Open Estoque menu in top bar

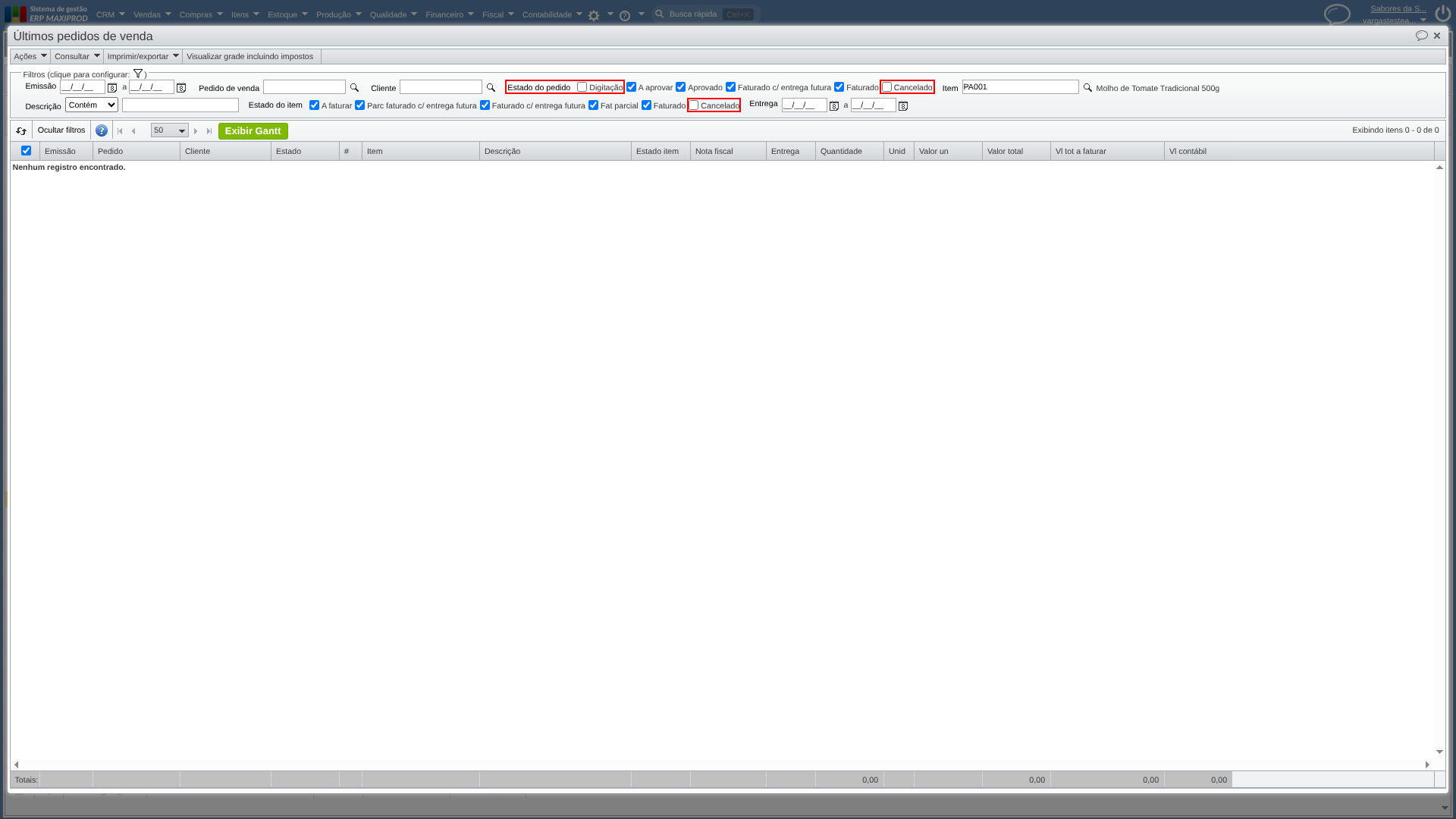click(x=287, y=14)
